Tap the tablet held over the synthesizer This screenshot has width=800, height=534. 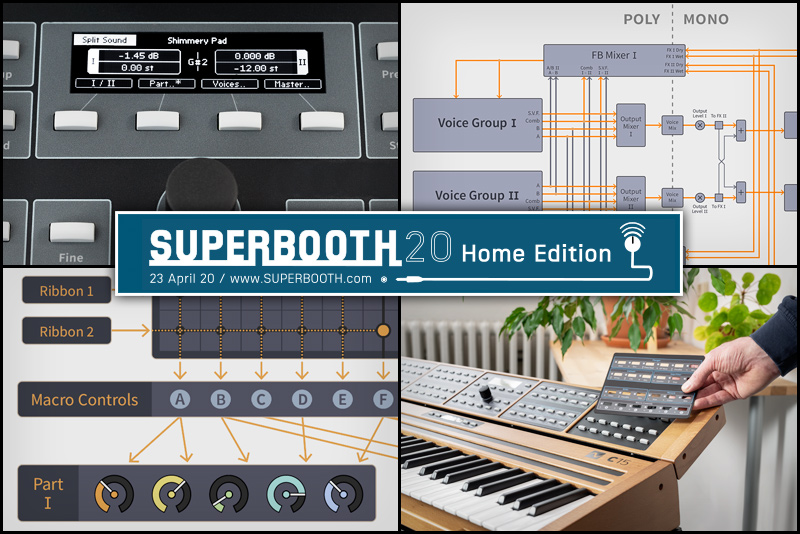[649, 385]
